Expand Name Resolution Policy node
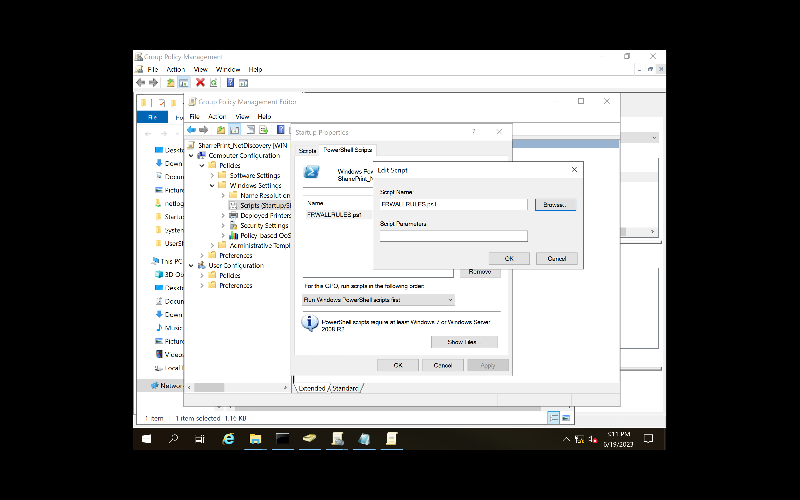Screen dimensions: 800x500 point(223,195)
